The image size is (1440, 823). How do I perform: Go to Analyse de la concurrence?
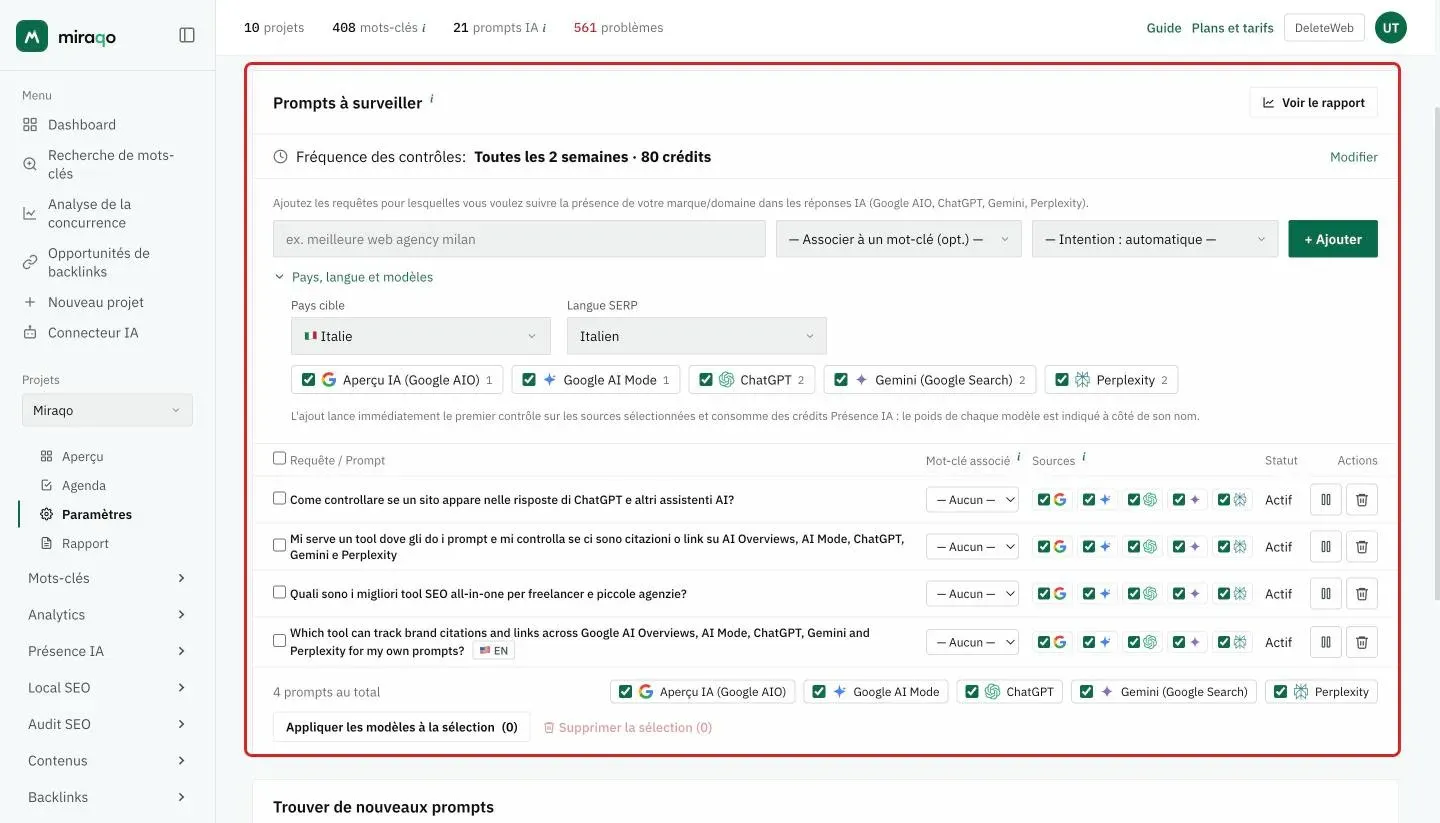coord(89,213)
